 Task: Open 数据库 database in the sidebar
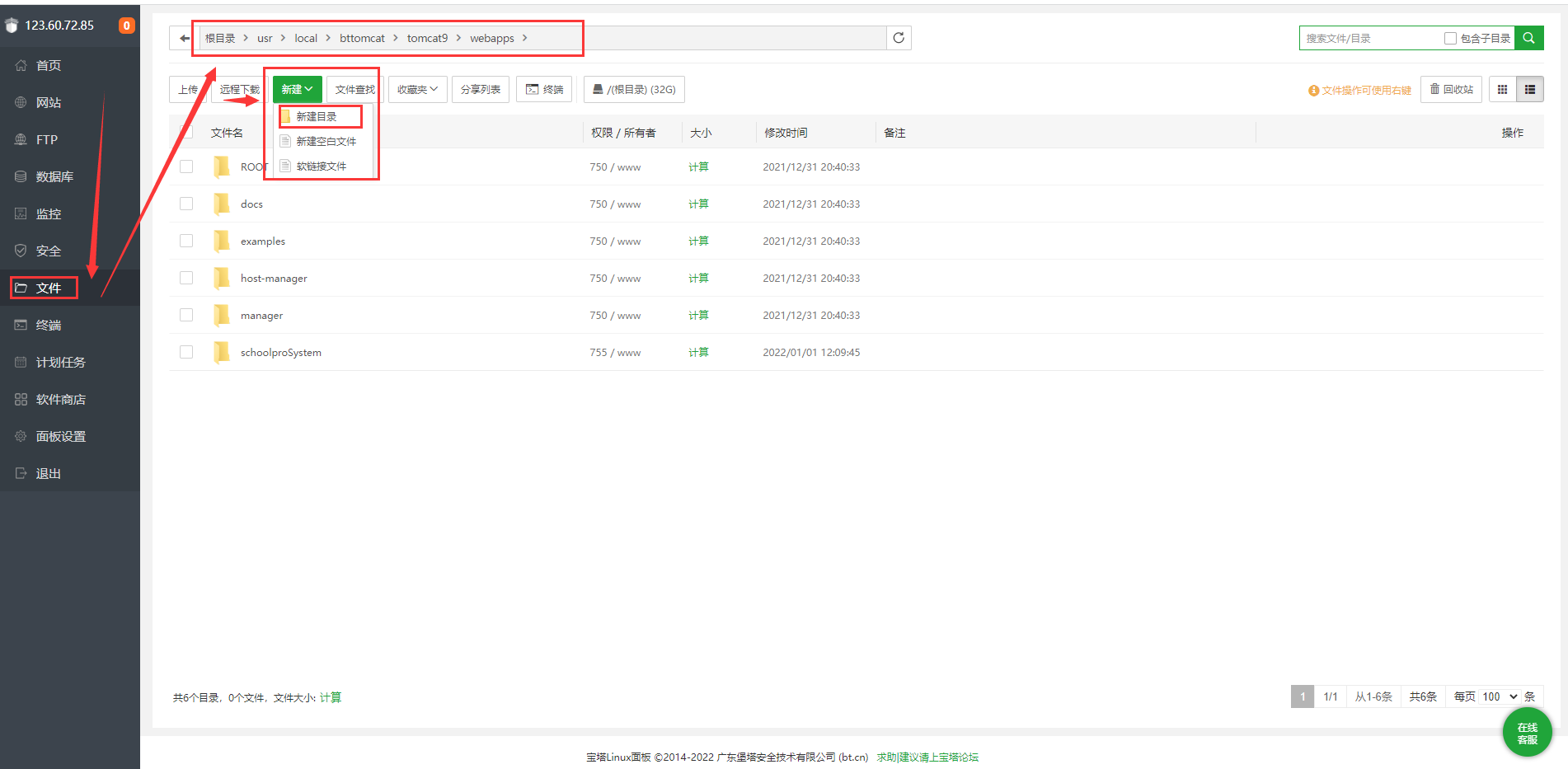coord(70,176)
